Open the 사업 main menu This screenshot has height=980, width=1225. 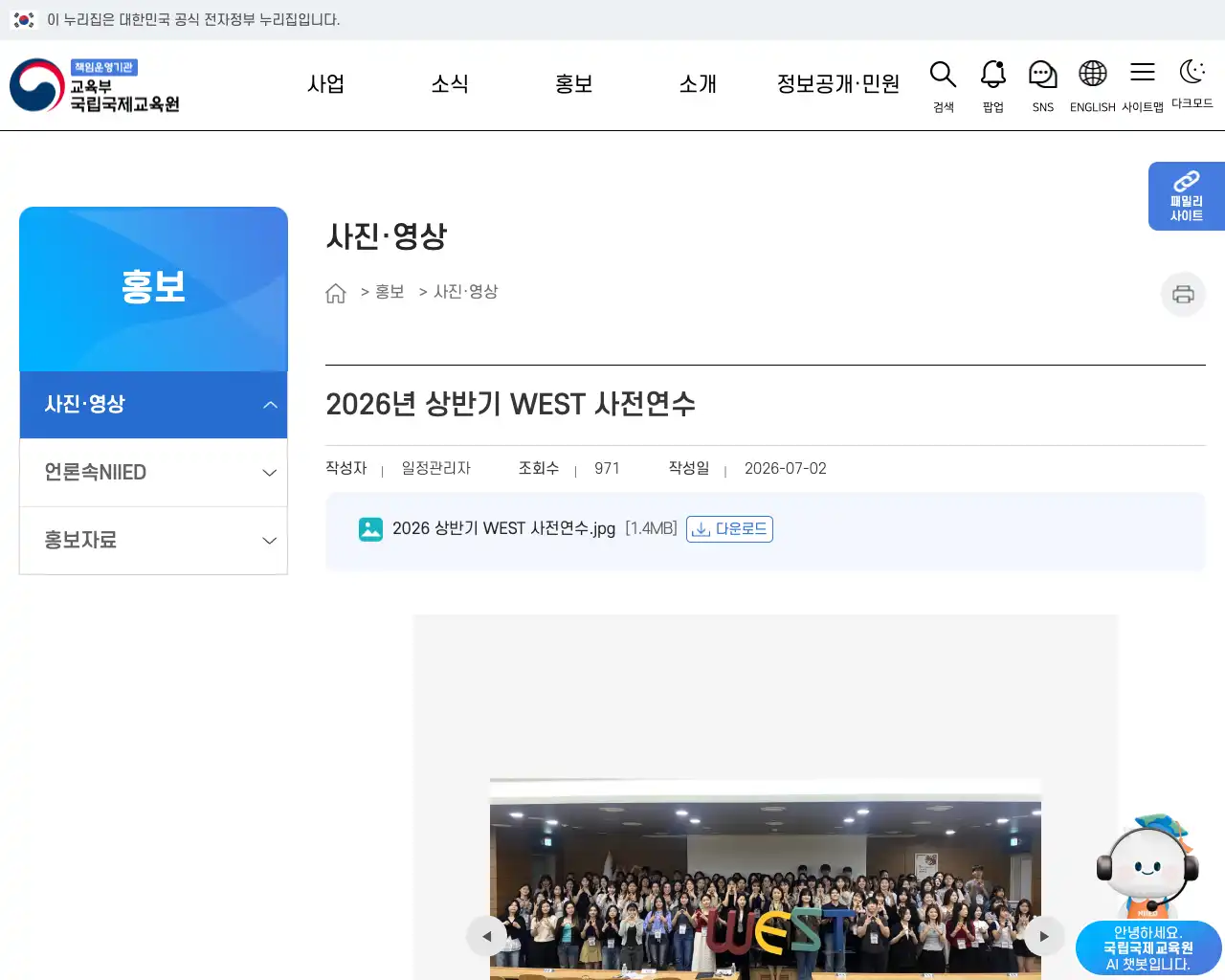[x=325, y=84]
